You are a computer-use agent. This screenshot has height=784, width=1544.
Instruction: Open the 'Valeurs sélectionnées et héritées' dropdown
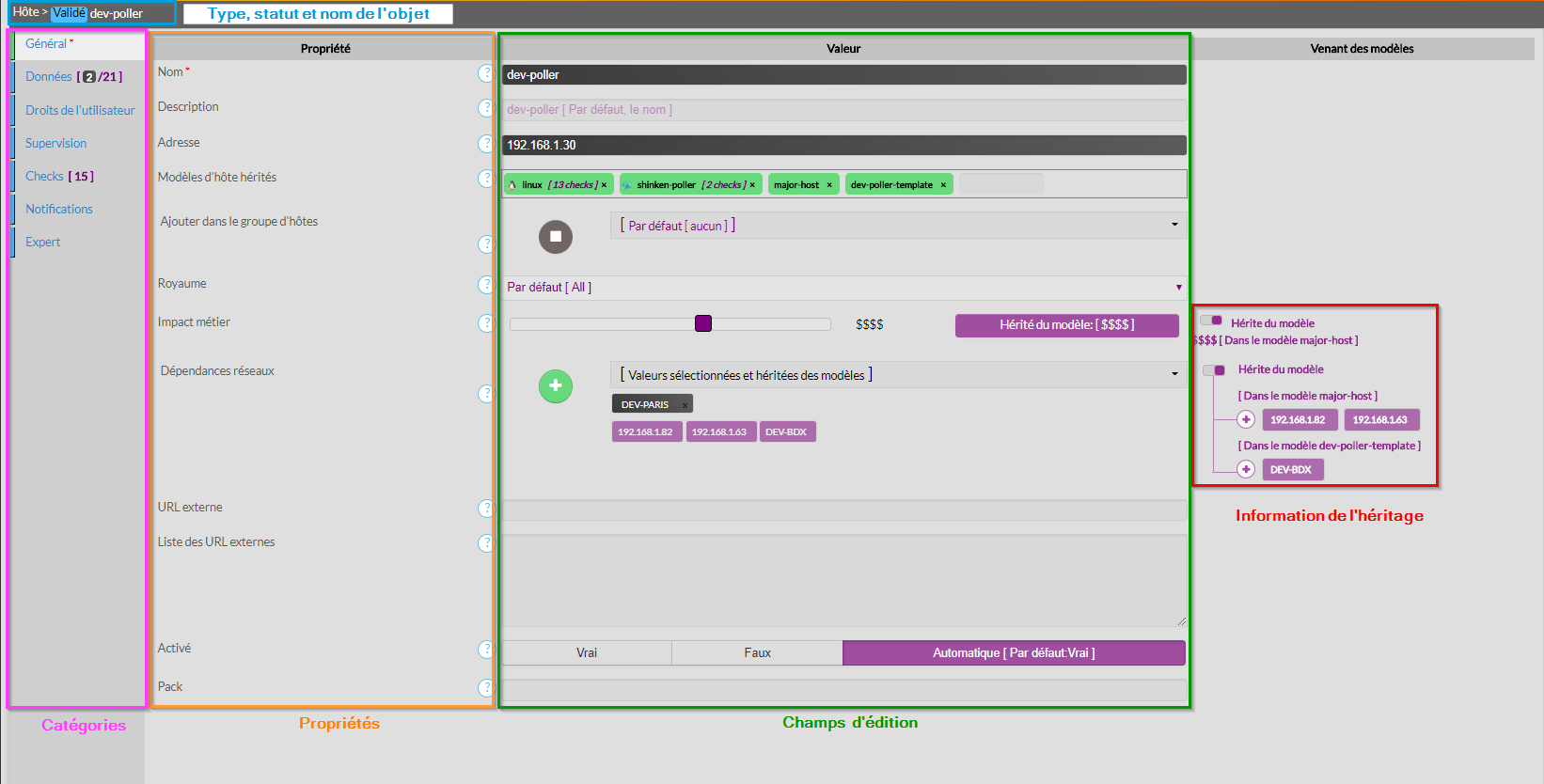(897, 375)
